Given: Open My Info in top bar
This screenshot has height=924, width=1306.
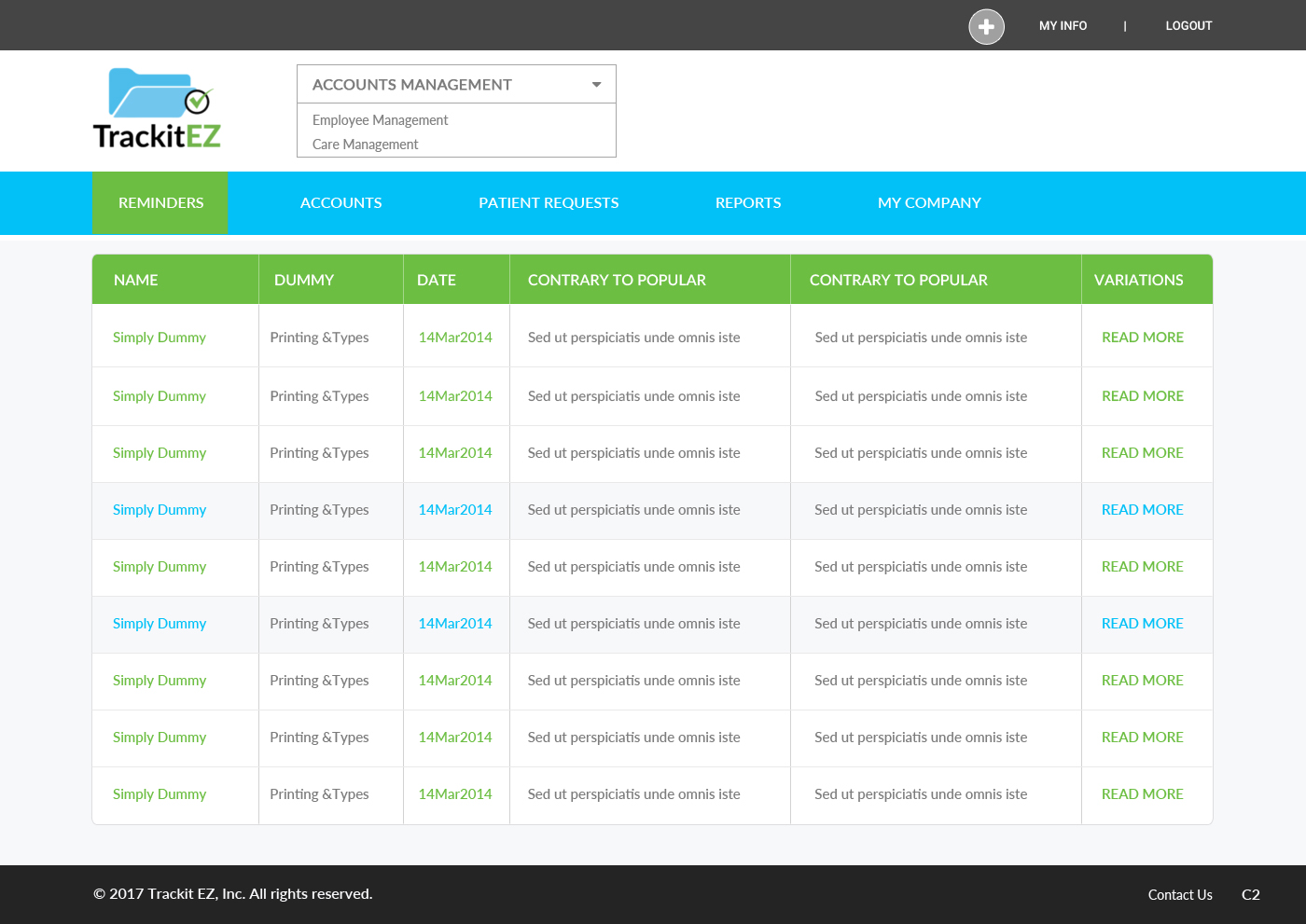Looking at the screenshot, I should 1063,26.
